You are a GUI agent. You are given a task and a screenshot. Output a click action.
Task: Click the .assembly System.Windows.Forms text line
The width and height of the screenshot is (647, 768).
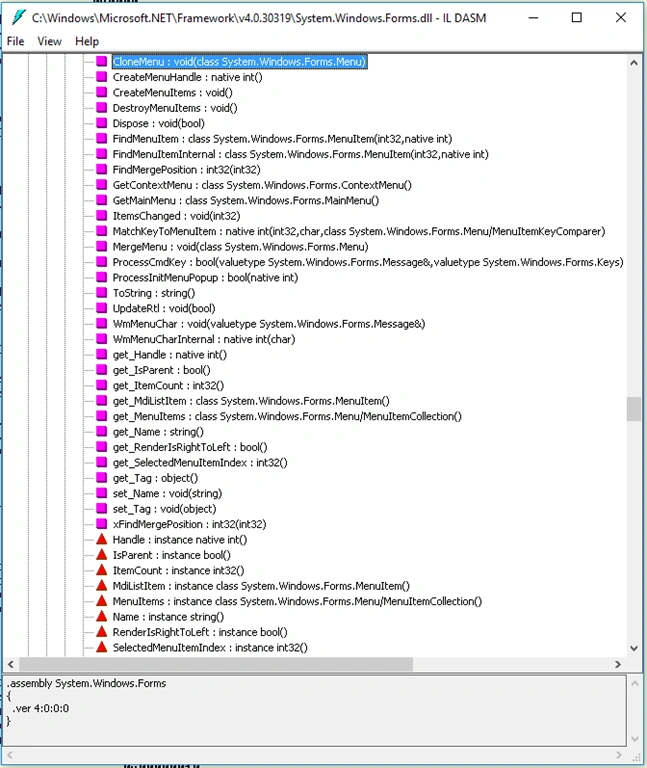click(x=87, y=683)
